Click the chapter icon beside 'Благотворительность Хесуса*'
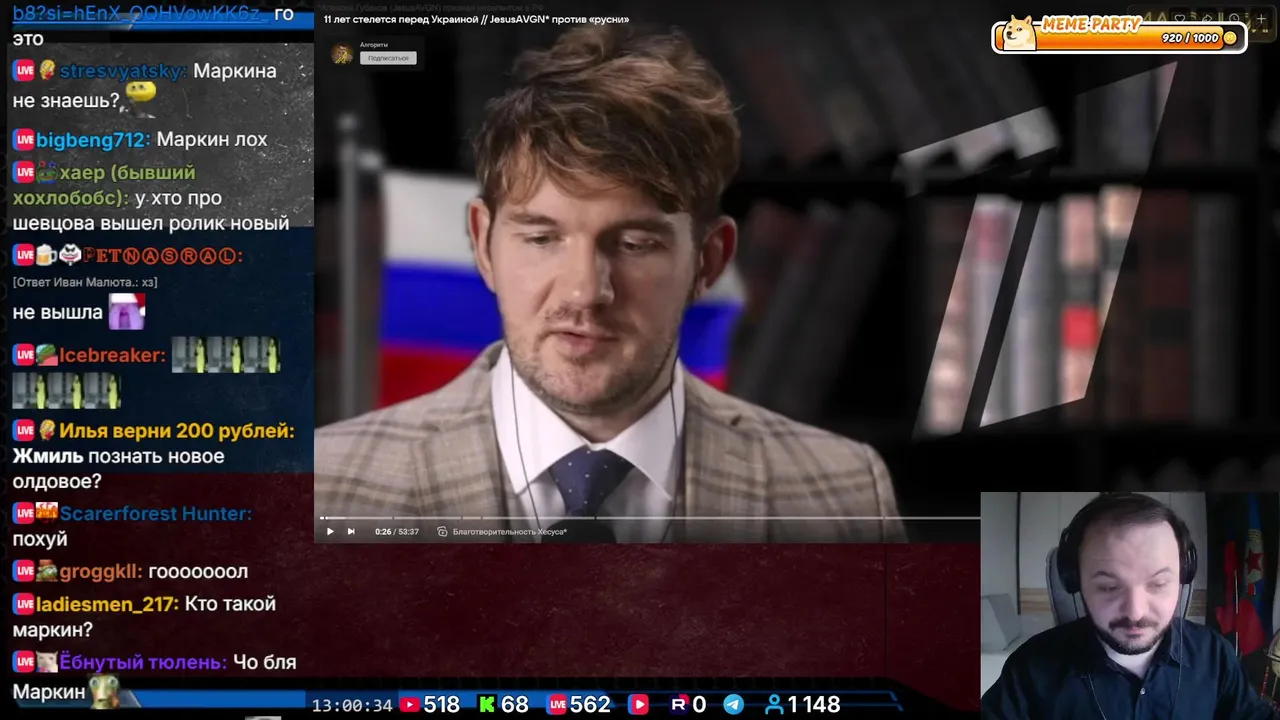 pyautogui.click(x=442, y=532)
